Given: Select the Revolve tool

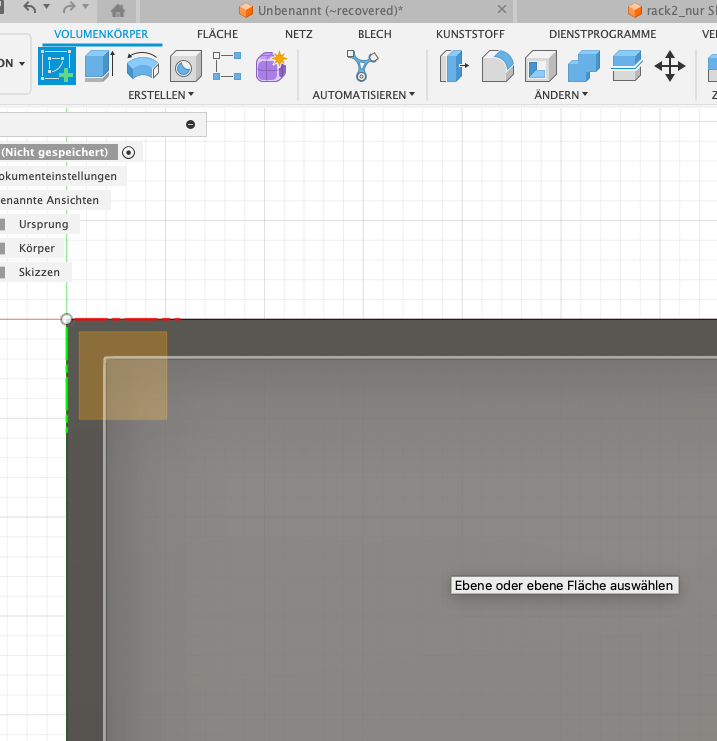Looking at the screenshot, I should 142,66.
